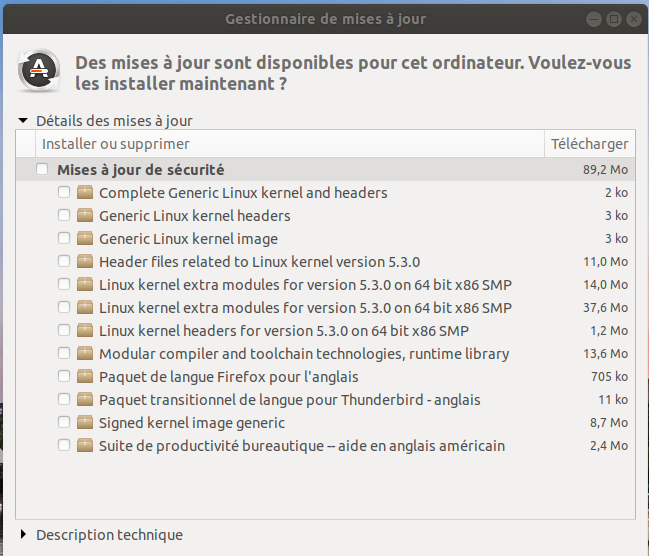The height and width of the screenshot is (556, 649).
Task: Tick checkbox for Suite de productivité bureautique
Action: click(64, 445)
